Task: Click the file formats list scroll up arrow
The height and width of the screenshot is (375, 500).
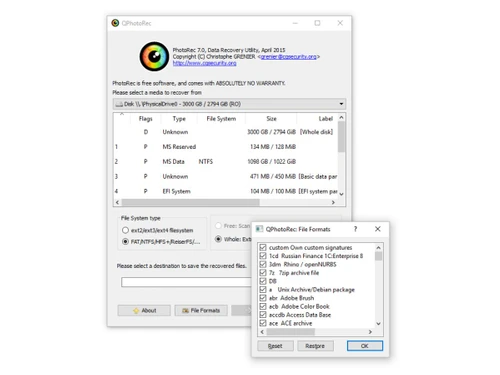Action: coord(378,248)
